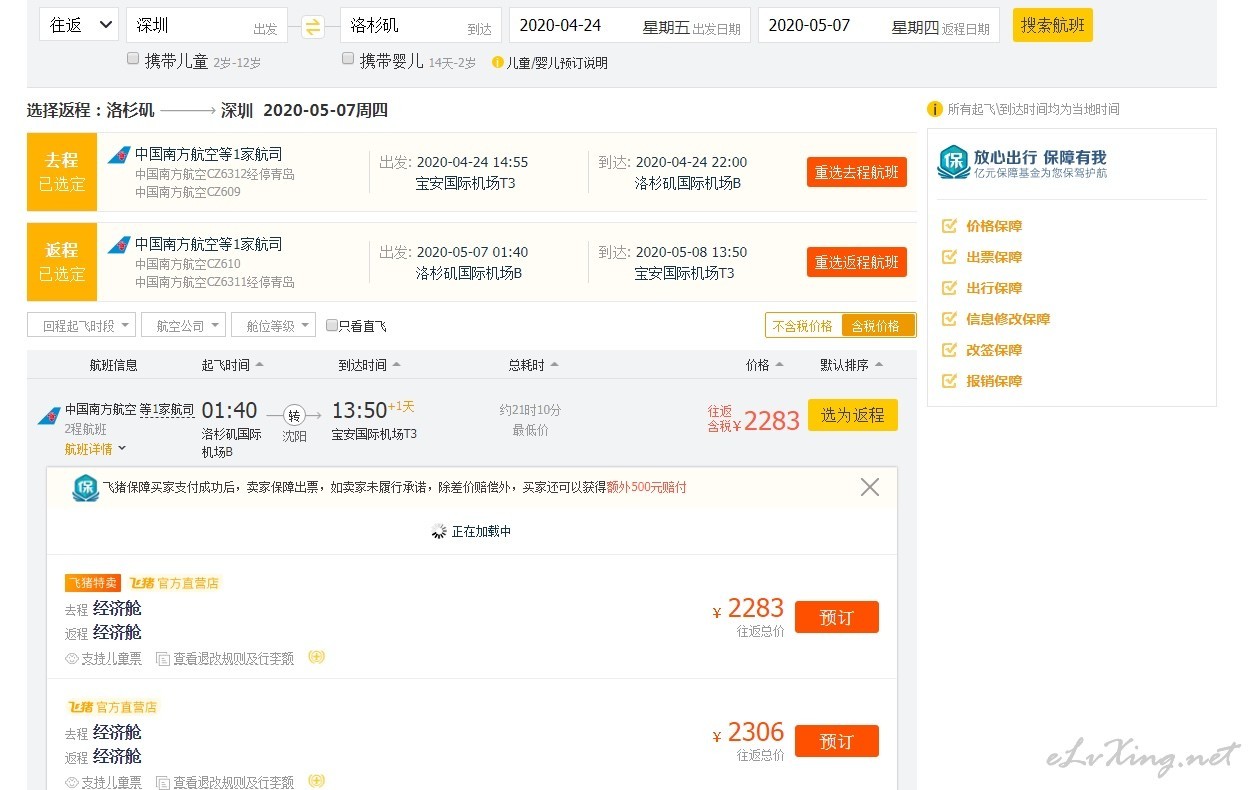
Task: Click the document icon of ¥2283 refund rules
Action: point(163,659)
